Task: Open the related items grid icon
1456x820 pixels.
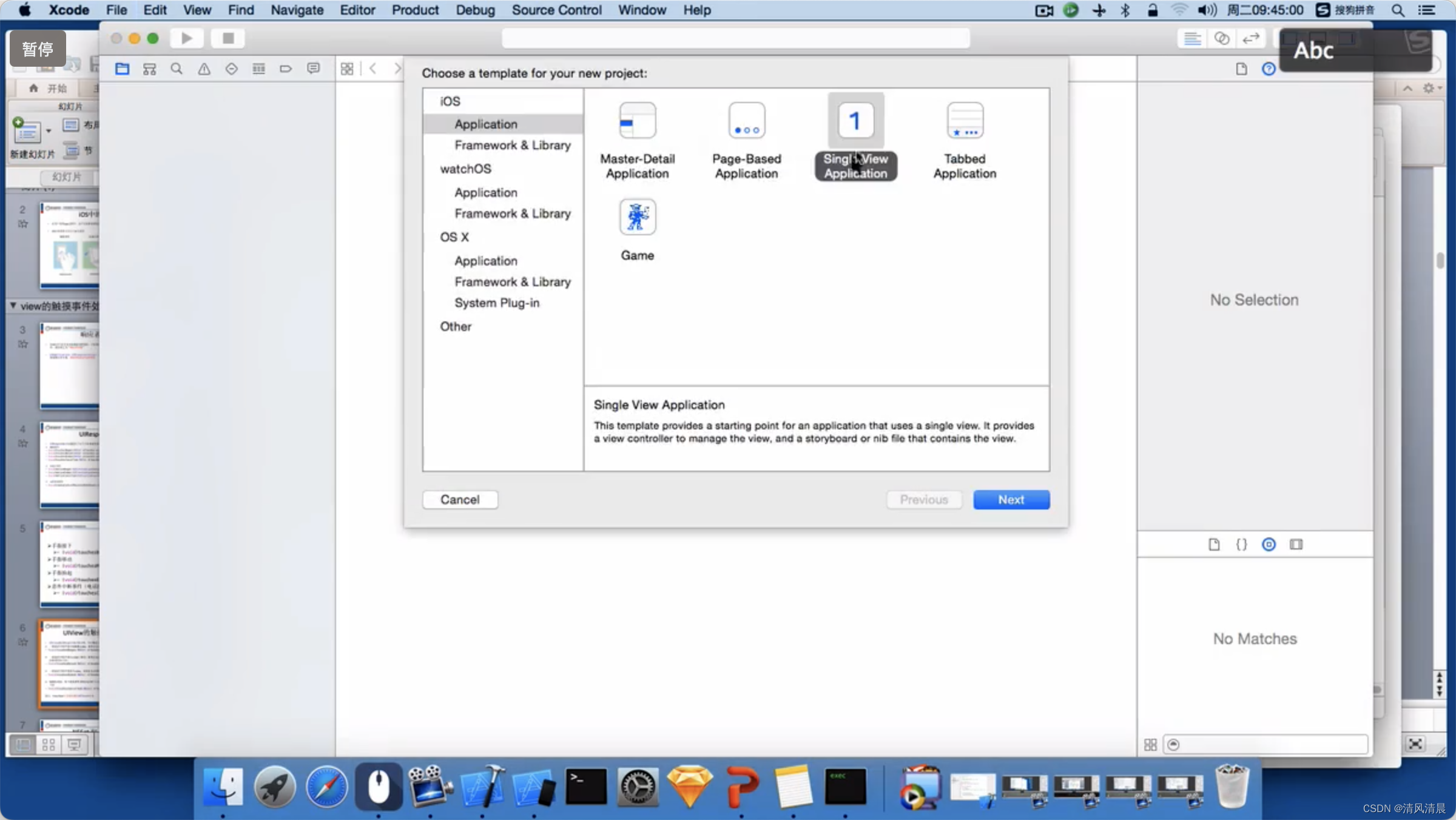Action: (347, 69)
